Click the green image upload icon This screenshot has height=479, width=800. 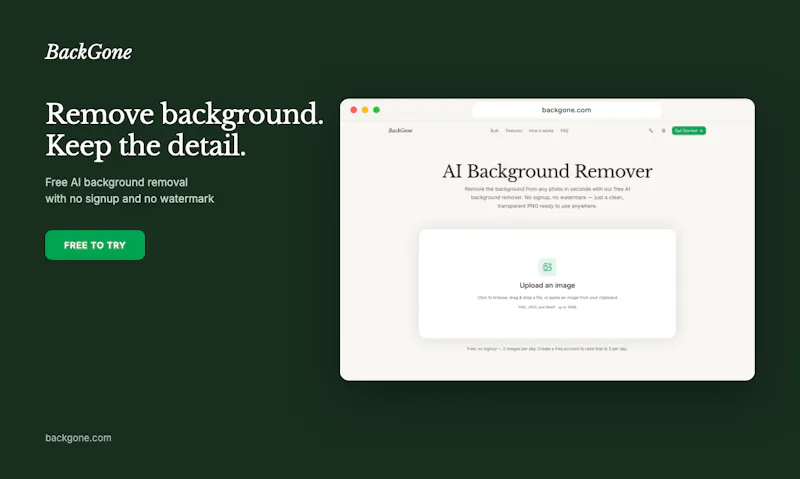pyautogui.click(x=547, y=267)
